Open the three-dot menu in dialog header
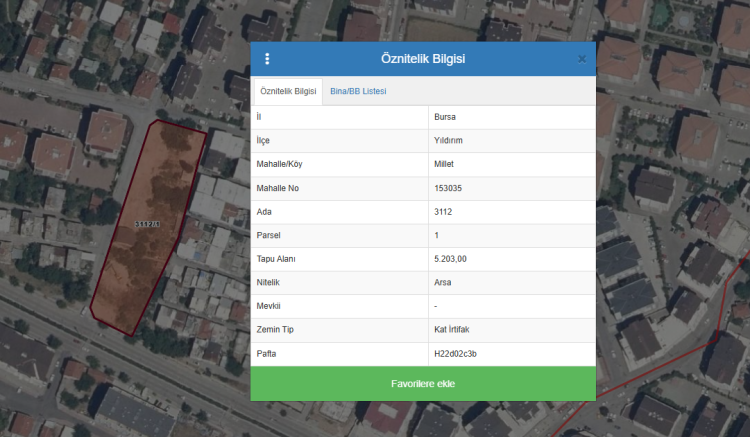The height and width of the screenshot is (437, 750). 267,59
